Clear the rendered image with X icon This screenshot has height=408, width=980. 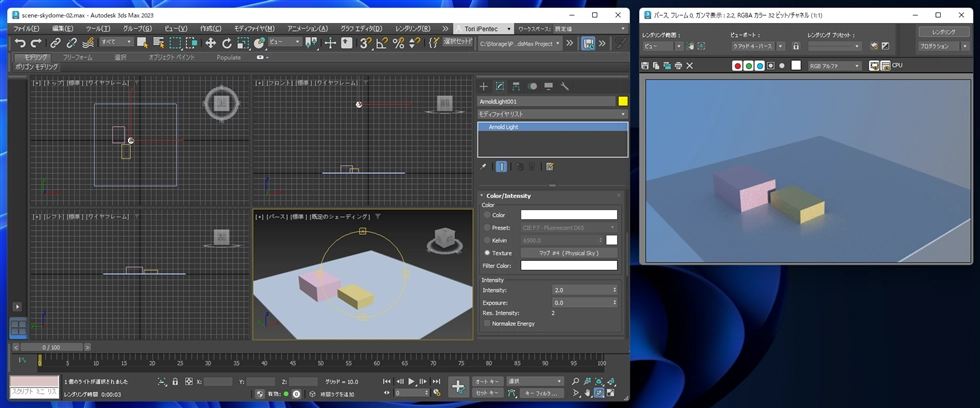pyautogui.click(x=690, y=66)
